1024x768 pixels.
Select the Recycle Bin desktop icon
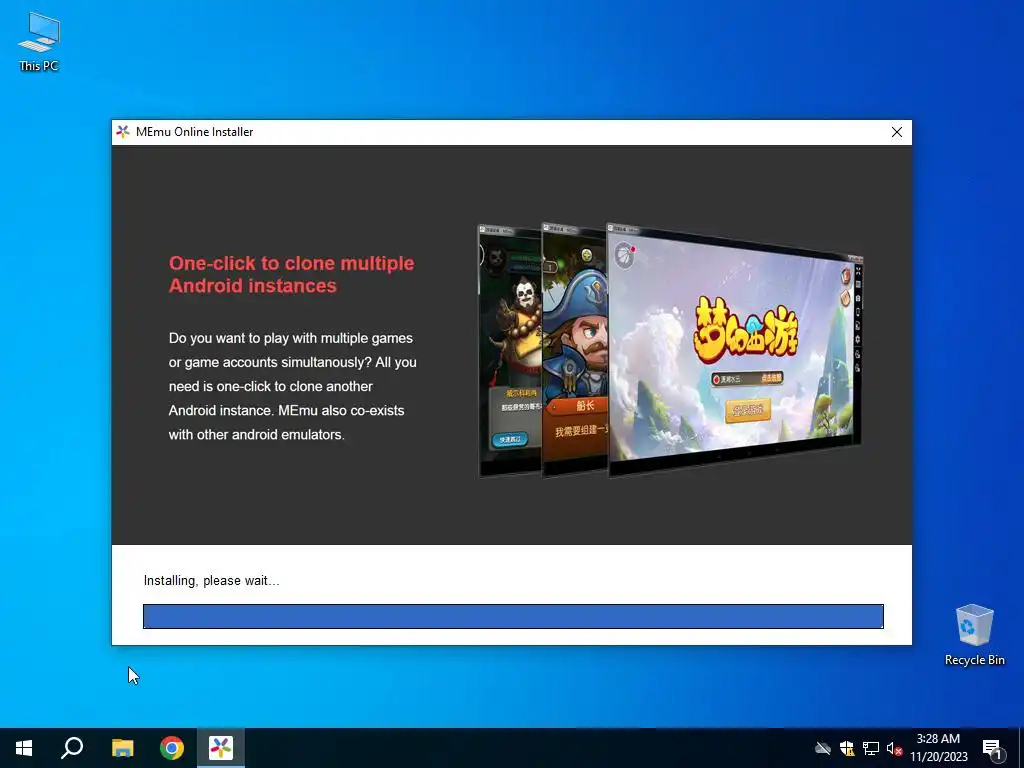974,634
